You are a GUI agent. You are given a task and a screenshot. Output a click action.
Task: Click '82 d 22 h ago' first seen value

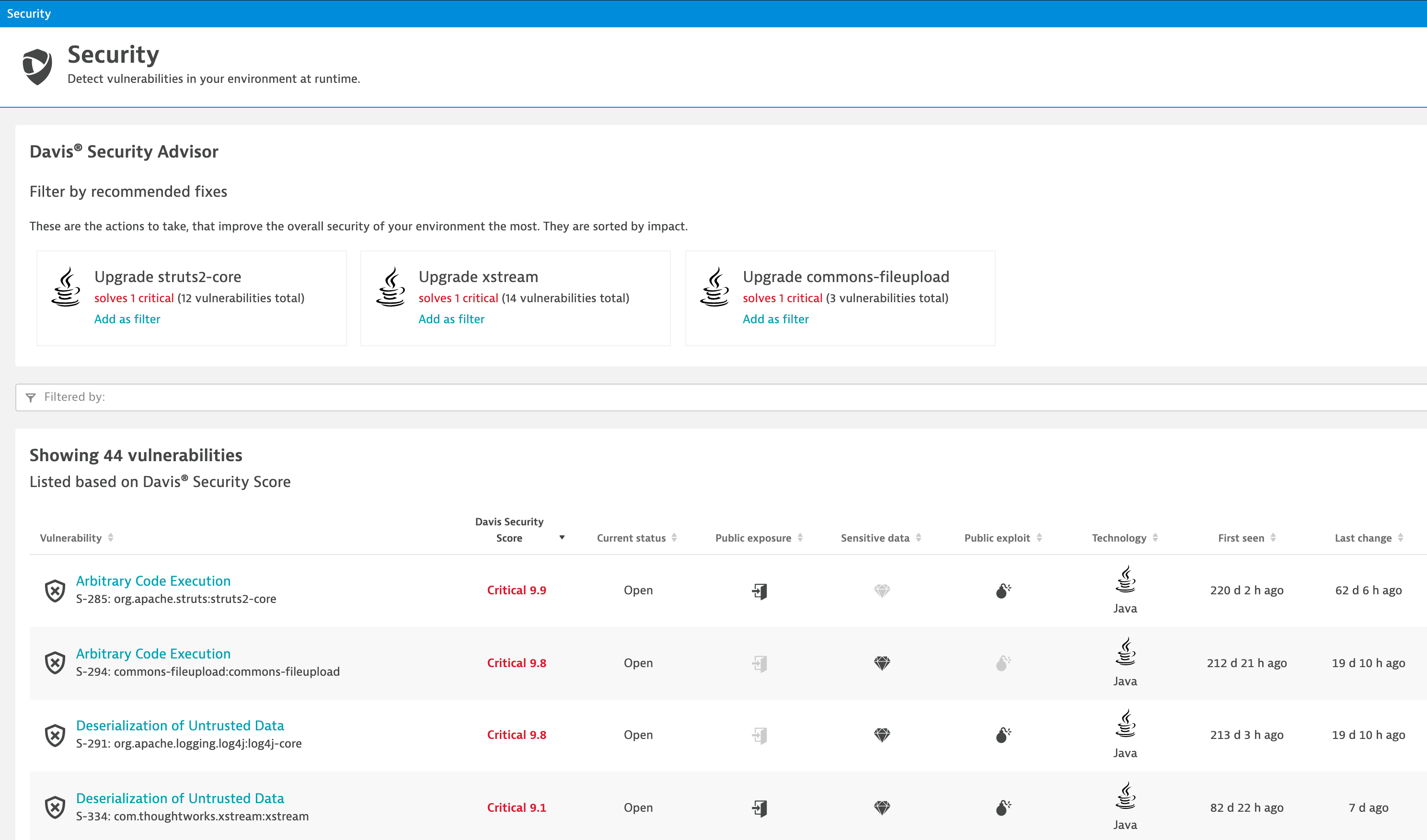pos(1247,808)
